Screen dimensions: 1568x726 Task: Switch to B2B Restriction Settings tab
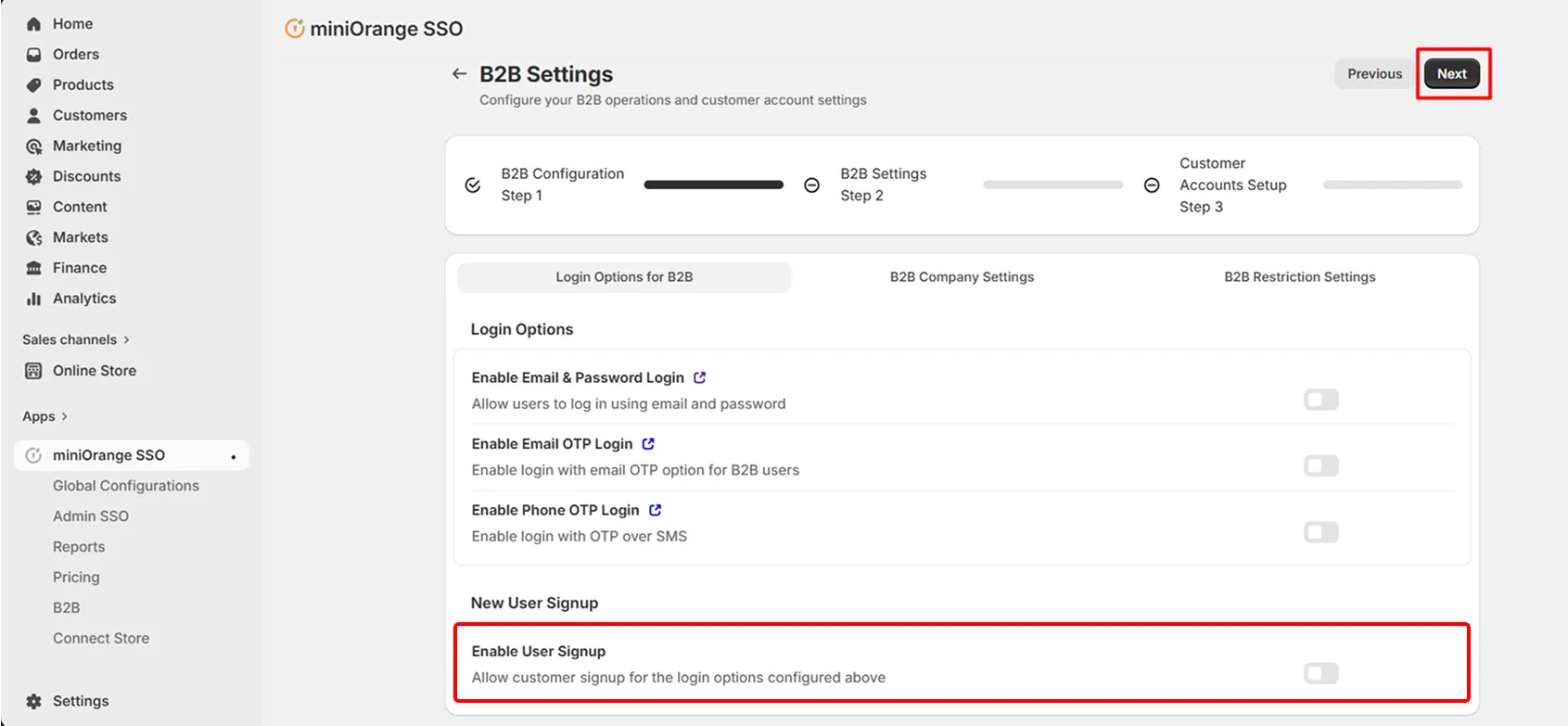pyautogui.click(x=1299, y=277)
